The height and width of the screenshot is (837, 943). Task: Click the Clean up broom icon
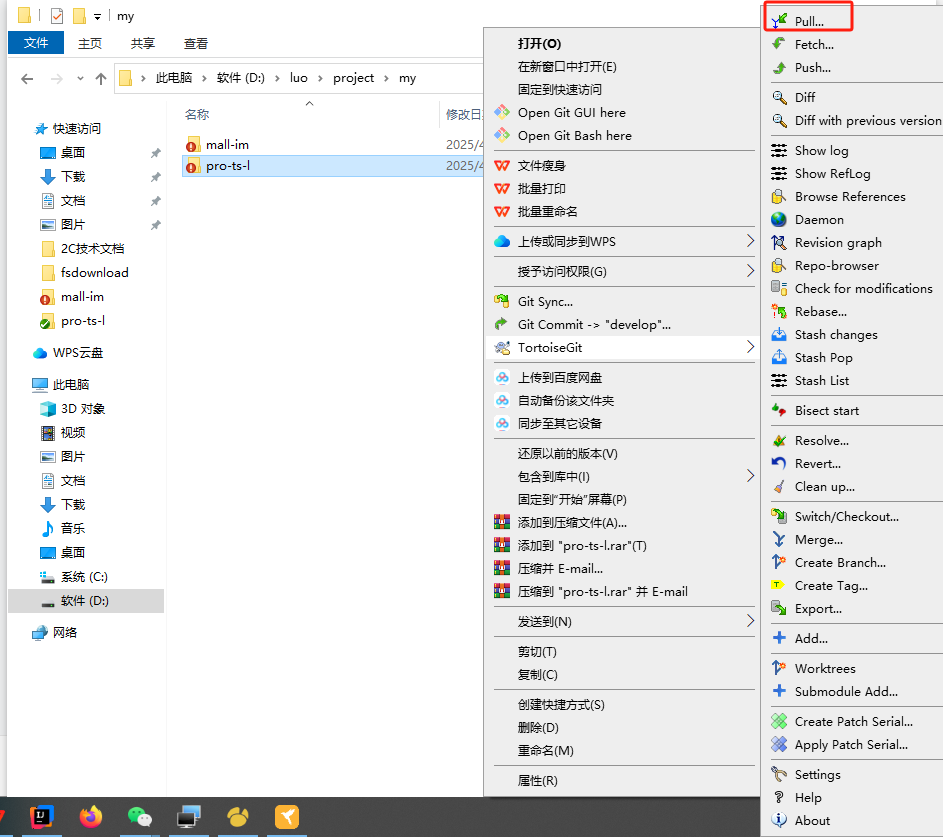coord(779,486)
